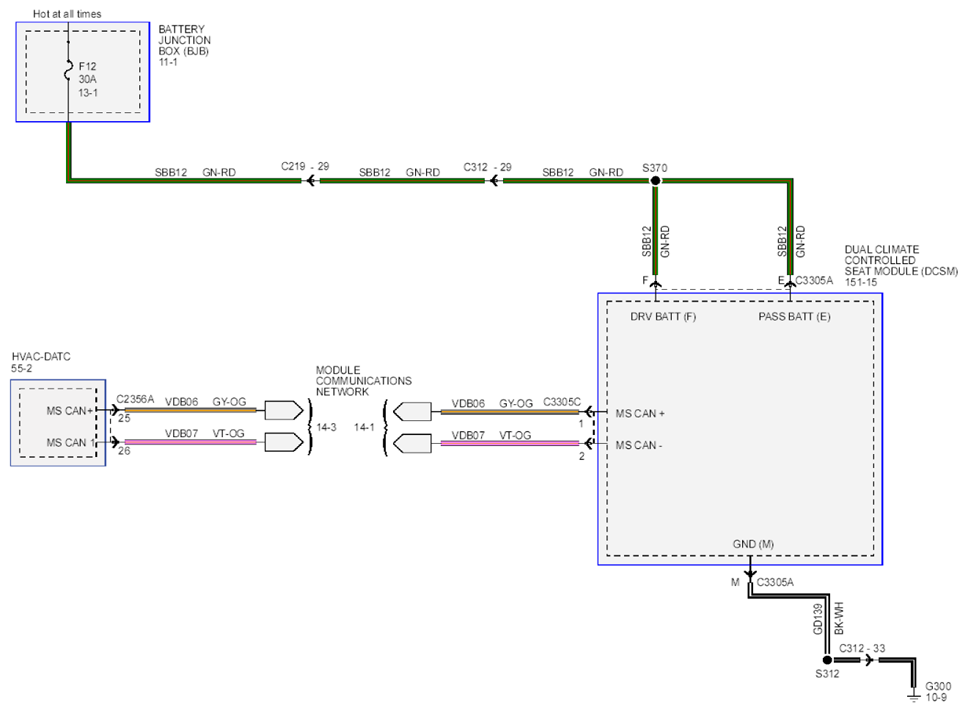Select the HVAC-DATC module label
The width and height of the screenshot is (967, 712).
(41, 357)
